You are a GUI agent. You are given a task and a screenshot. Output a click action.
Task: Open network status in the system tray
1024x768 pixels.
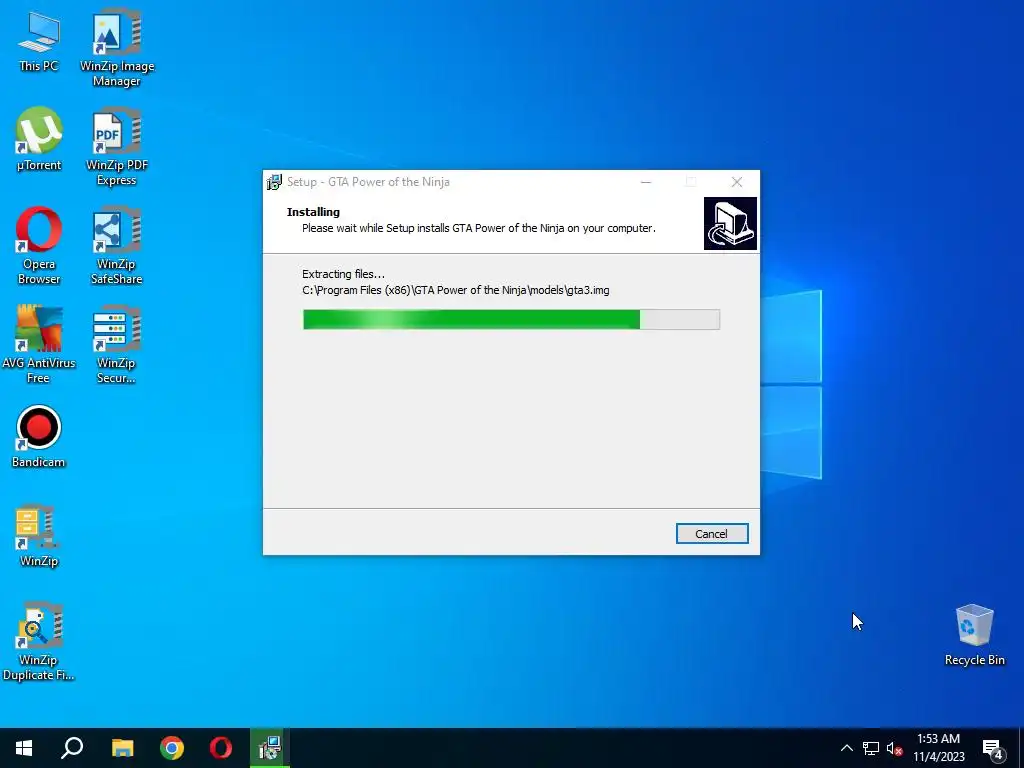[871, 748]
